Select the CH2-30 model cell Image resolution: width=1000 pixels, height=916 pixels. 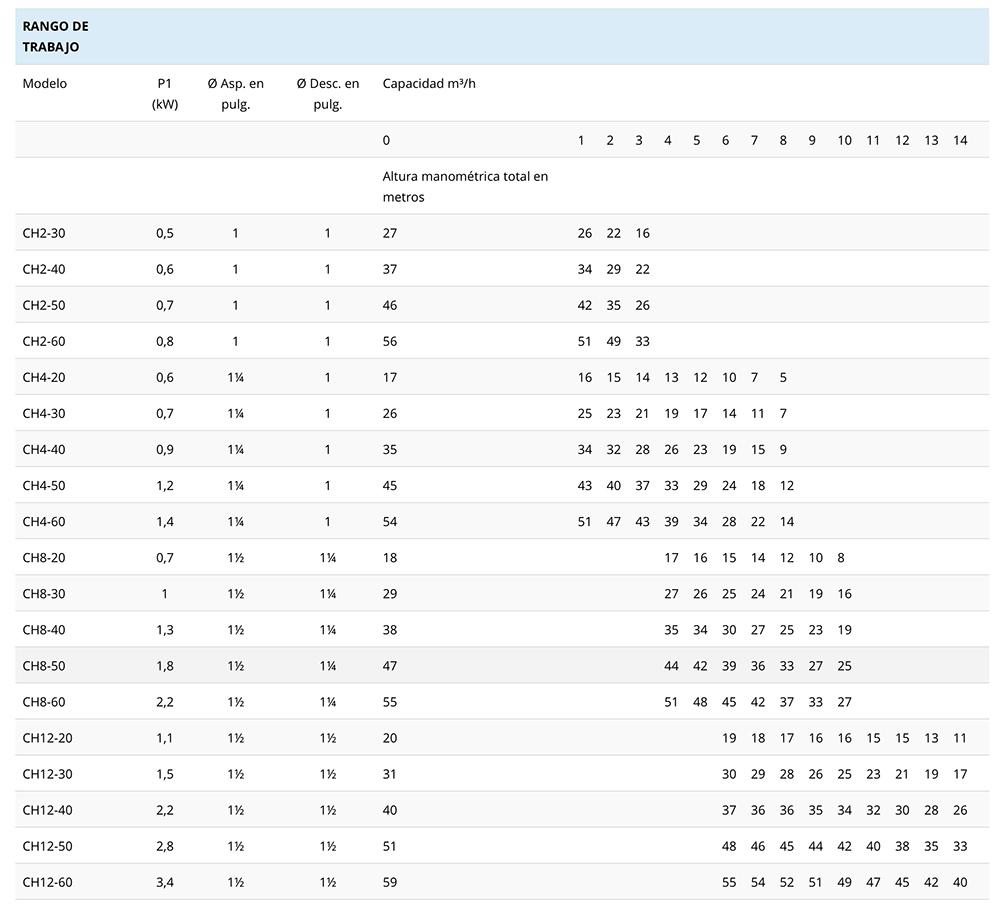(x=44, y=233)
